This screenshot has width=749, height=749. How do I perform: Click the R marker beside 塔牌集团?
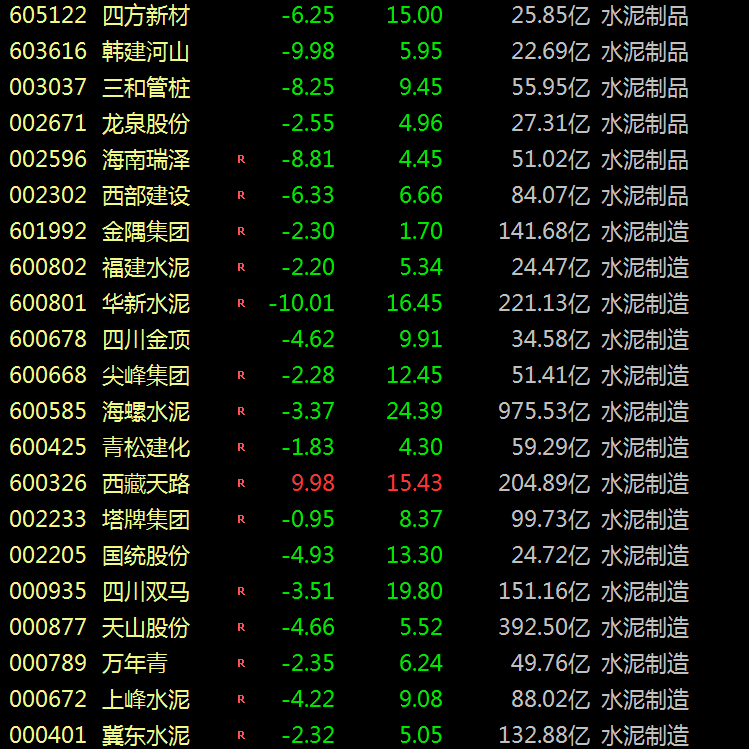pyautogui.click(x=241, y=519)
